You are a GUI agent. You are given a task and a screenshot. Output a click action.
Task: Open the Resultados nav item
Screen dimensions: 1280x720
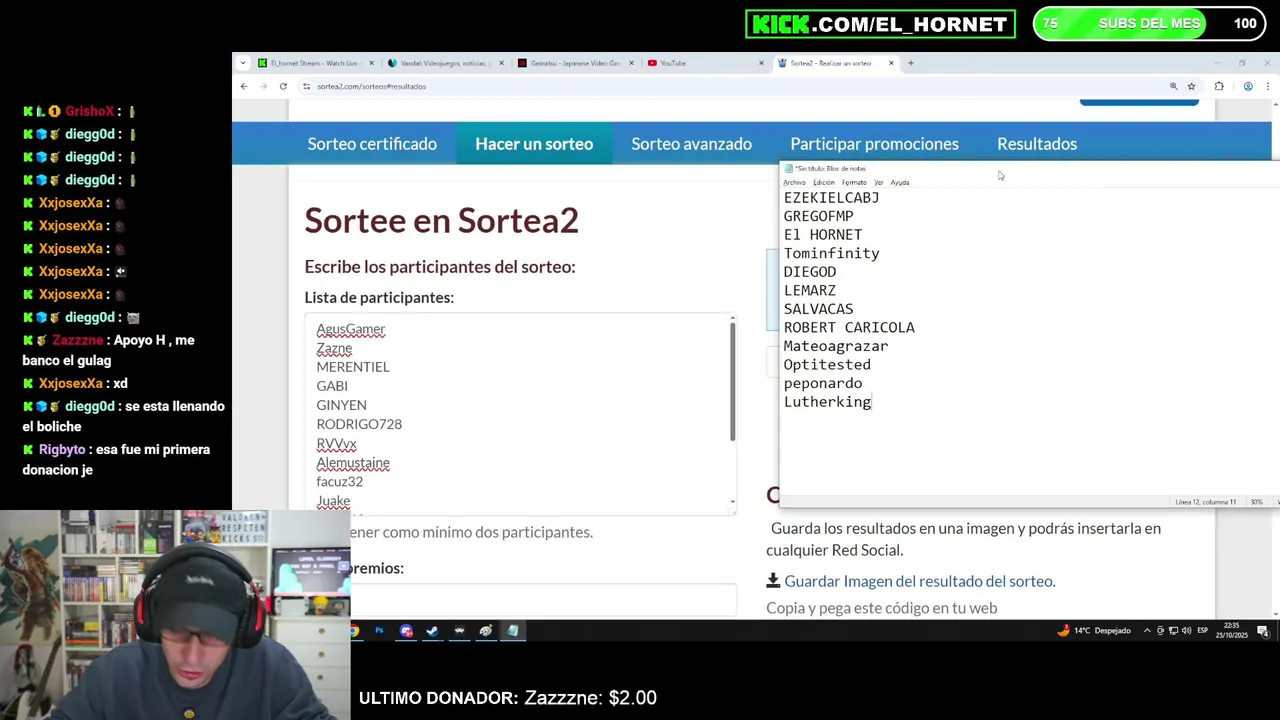(x=1037, y=144)
